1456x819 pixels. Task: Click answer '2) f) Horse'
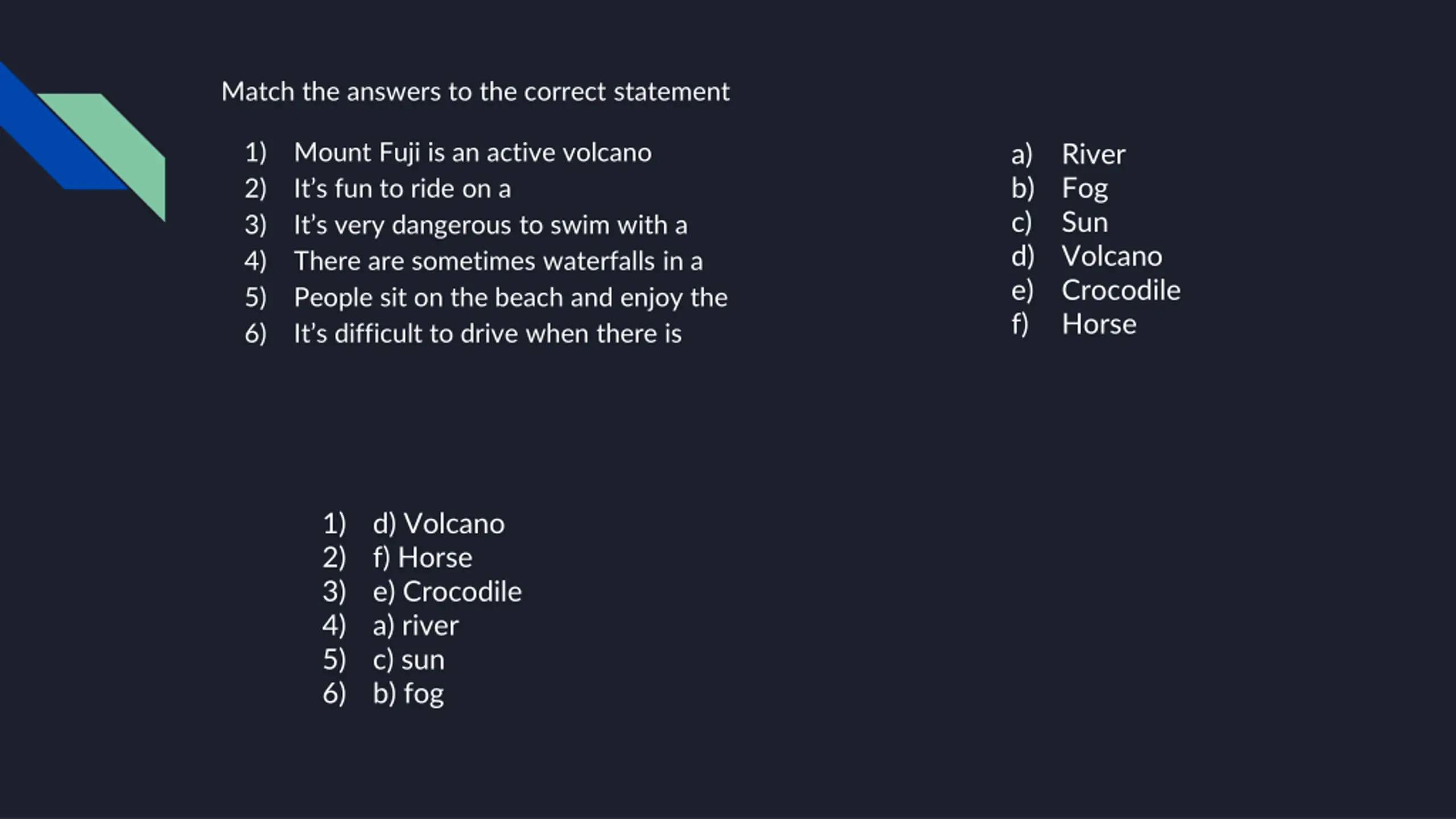(x=422, y=558)
